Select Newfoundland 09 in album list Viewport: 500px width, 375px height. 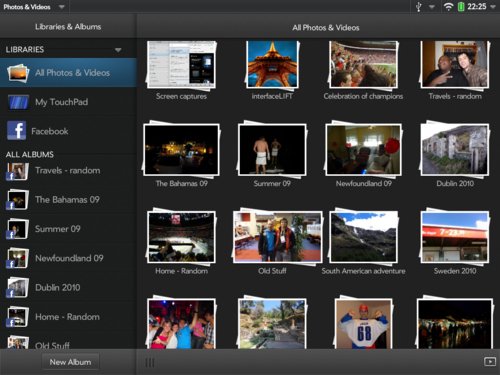[x=68, y=258]
